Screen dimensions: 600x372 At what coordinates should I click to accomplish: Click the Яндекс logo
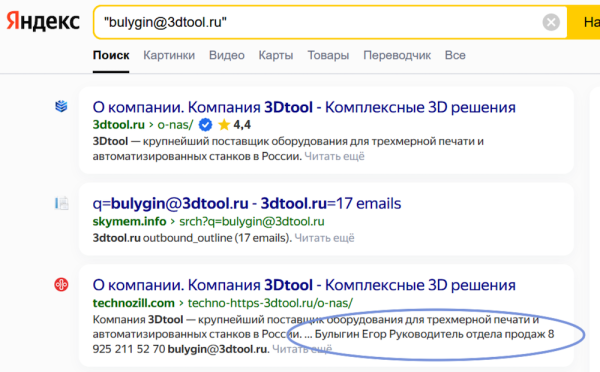point(43,21)
